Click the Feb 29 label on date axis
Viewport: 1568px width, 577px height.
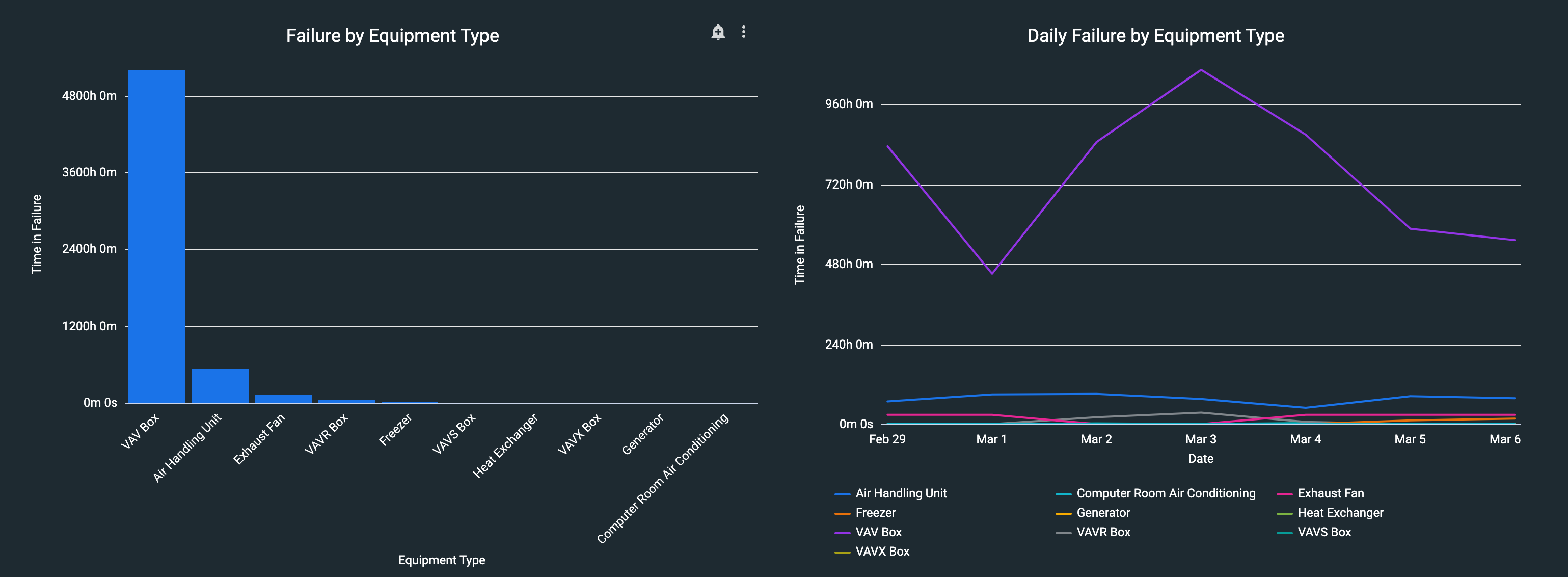click(x=887, y=439)
